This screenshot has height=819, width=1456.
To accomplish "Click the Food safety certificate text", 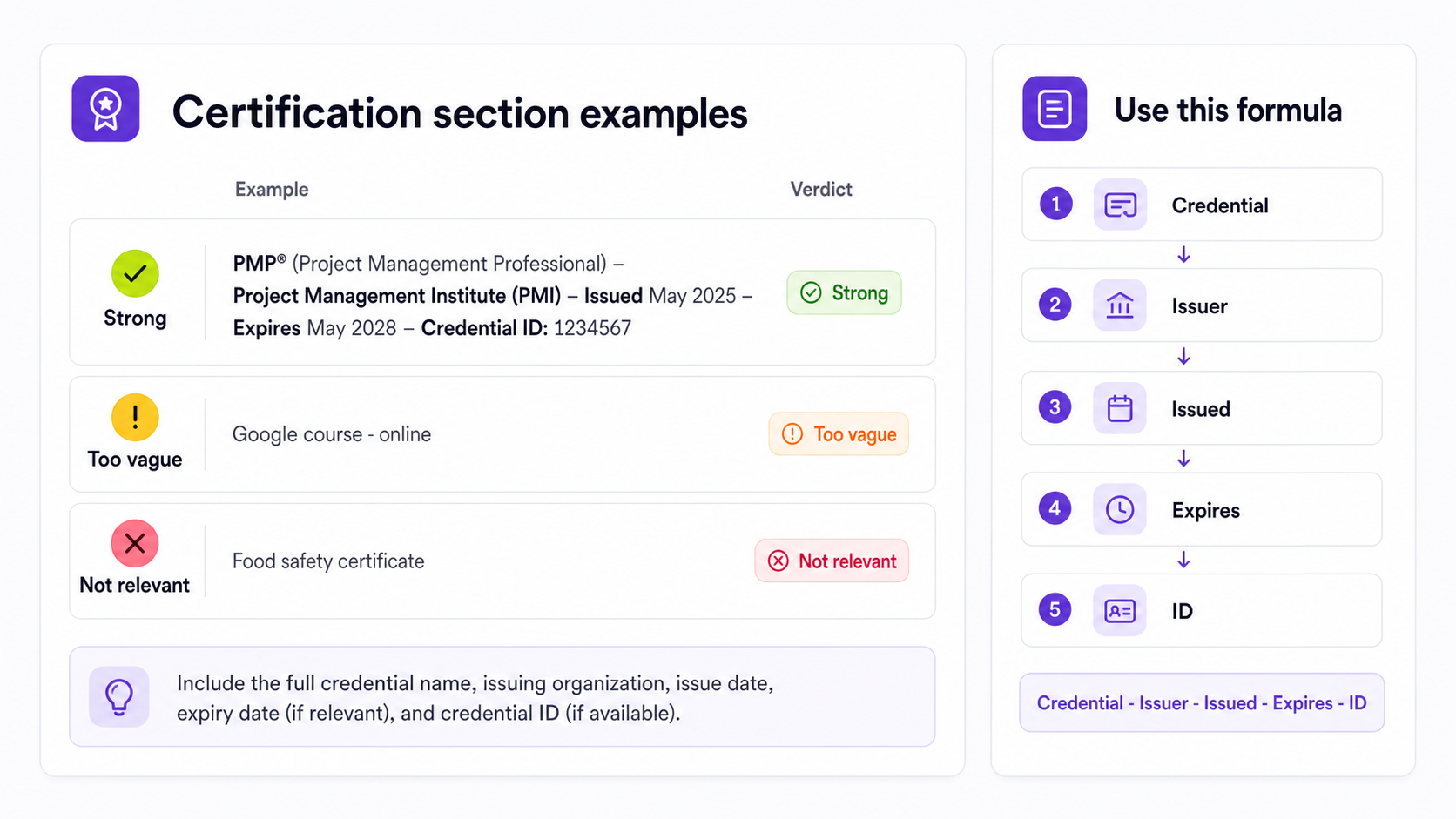I will (328, 561).
